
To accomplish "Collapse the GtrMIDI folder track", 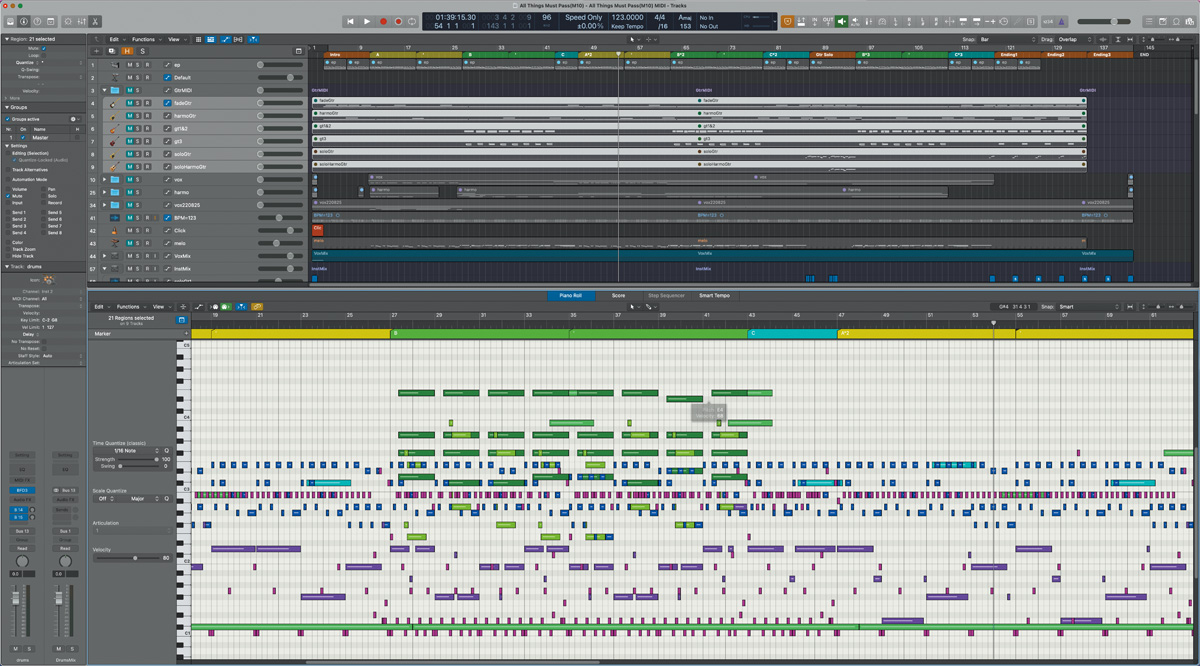I will (104, 90).
